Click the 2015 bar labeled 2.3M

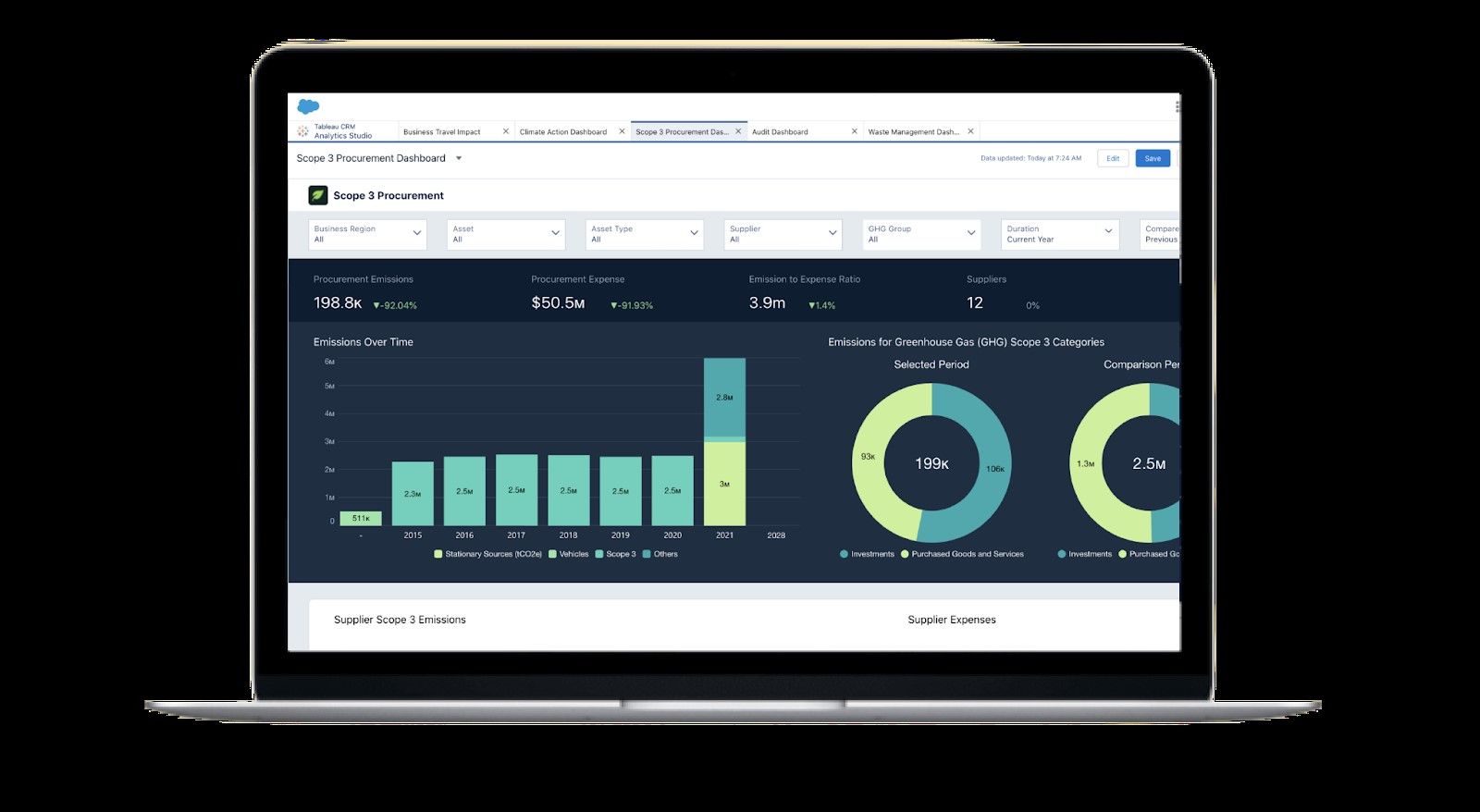coord(413,494)
